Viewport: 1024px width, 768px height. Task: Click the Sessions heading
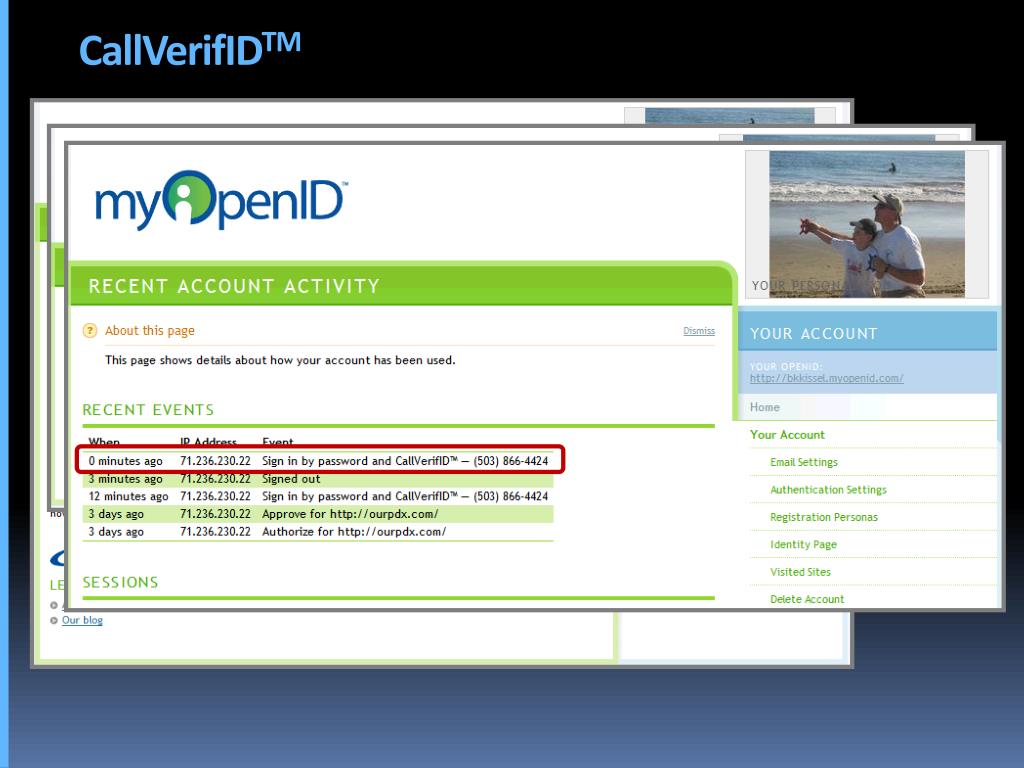pos(120,582)
